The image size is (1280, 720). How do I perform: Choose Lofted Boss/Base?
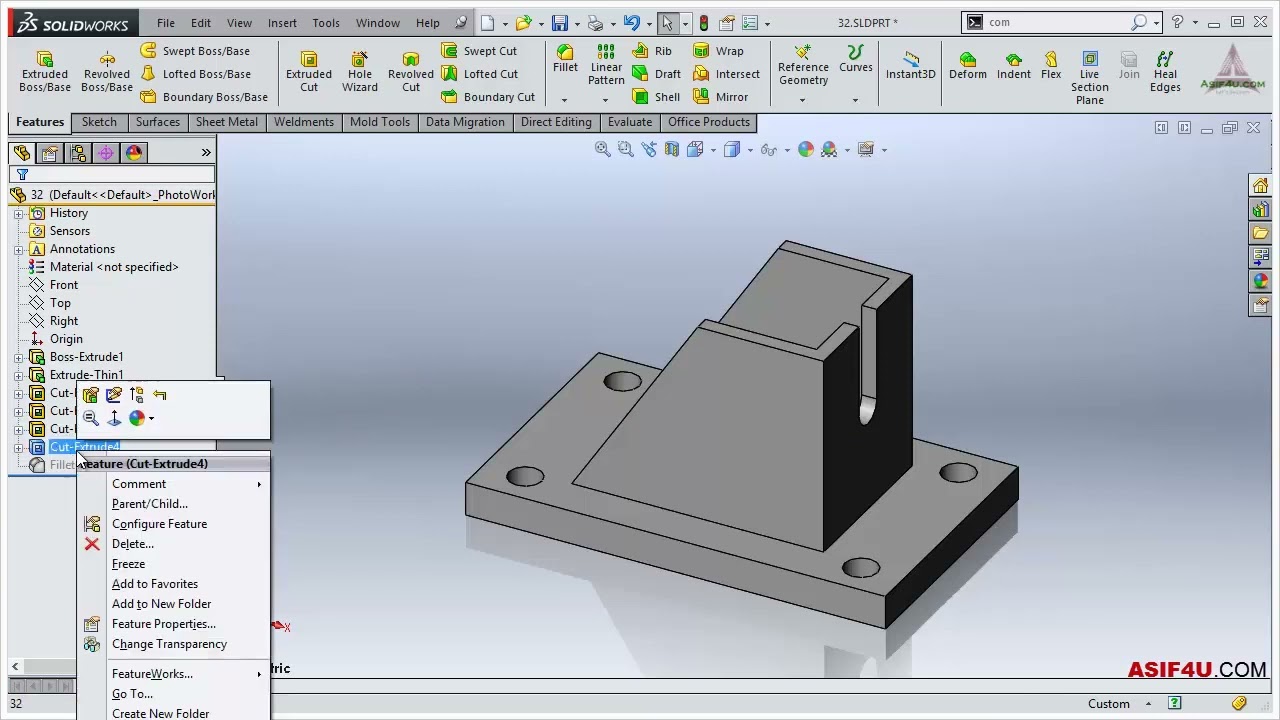195,74
